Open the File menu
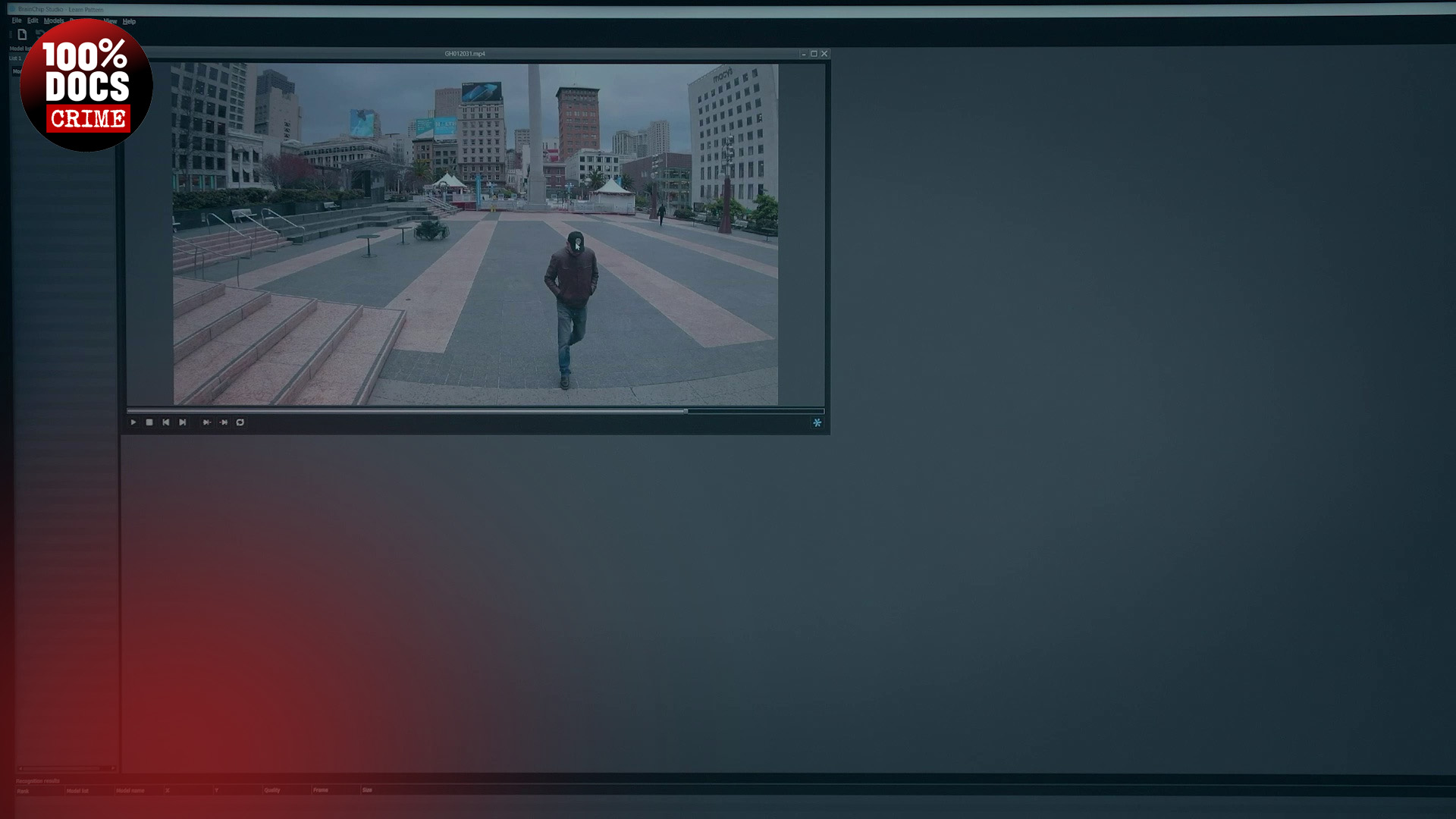 (x=17, y=21)
